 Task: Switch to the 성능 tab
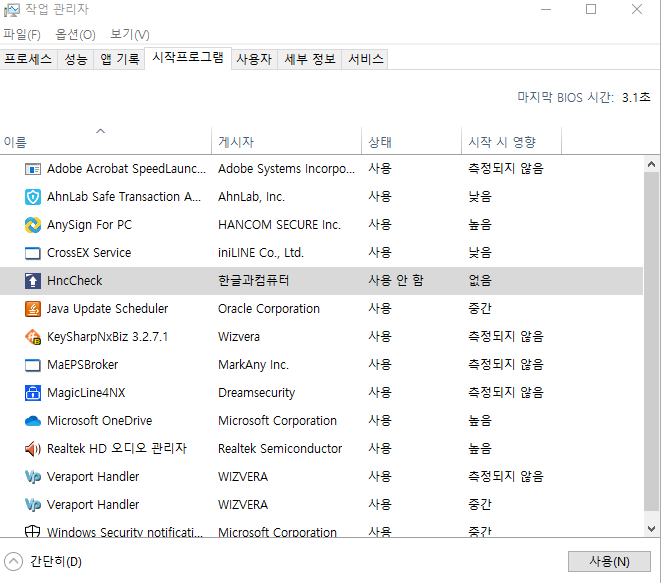coord(75,59)
